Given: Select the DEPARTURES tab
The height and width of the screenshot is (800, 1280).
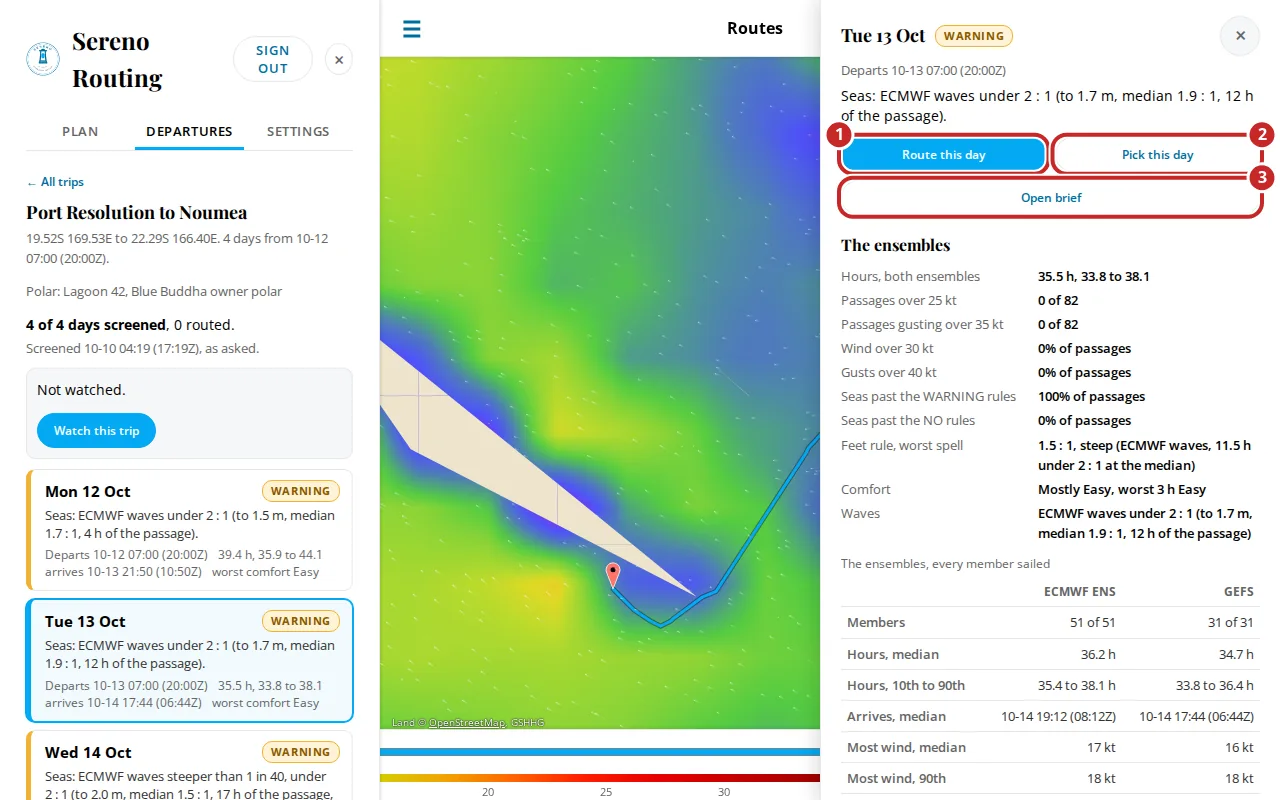Looking at the screenshot, I should tap(189, 131).
